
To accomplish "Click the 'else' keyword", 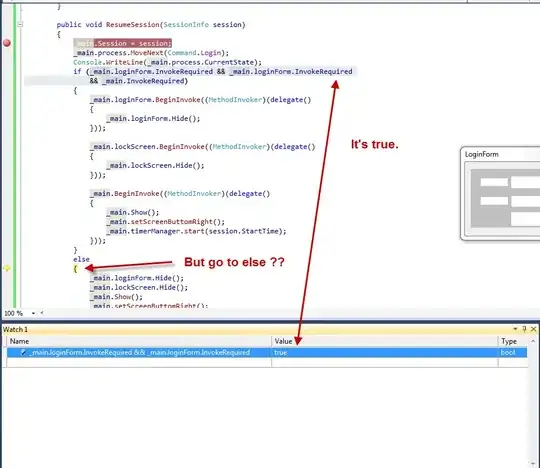I will tap(81, 259).
